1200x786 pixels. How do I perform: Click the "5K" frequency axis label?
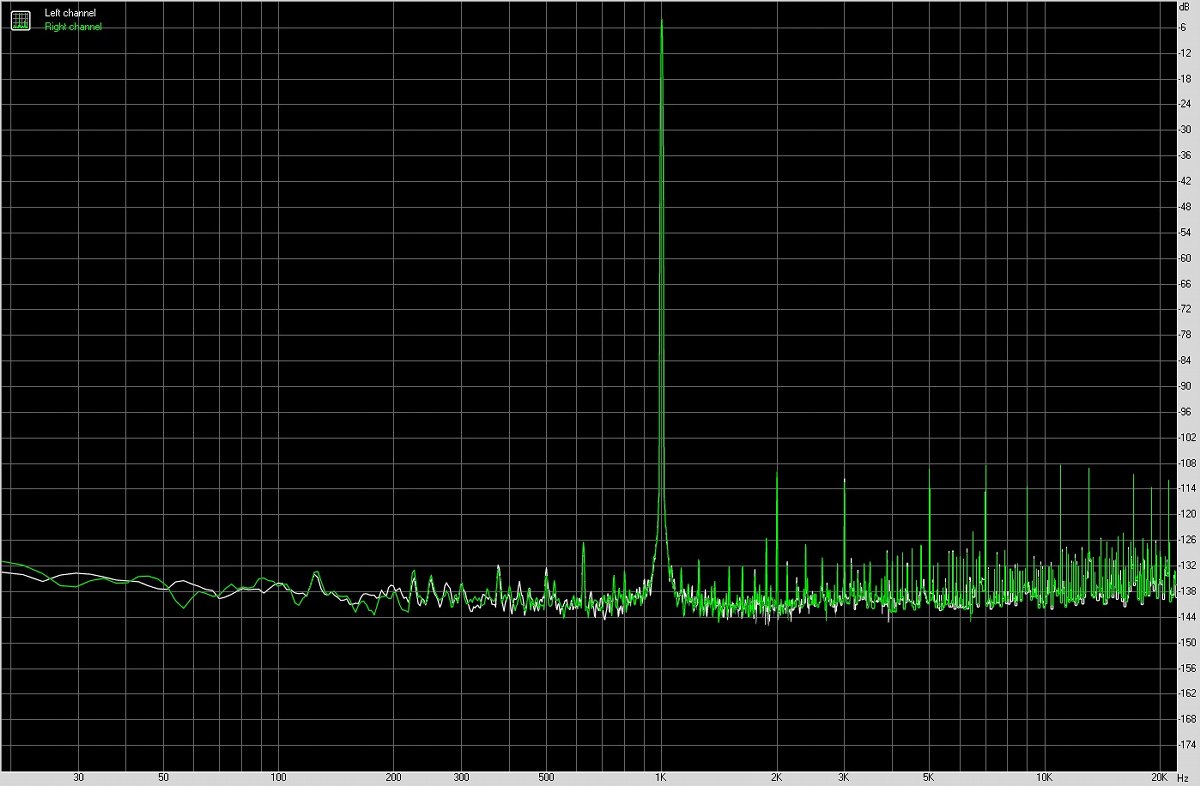point(929,778)
